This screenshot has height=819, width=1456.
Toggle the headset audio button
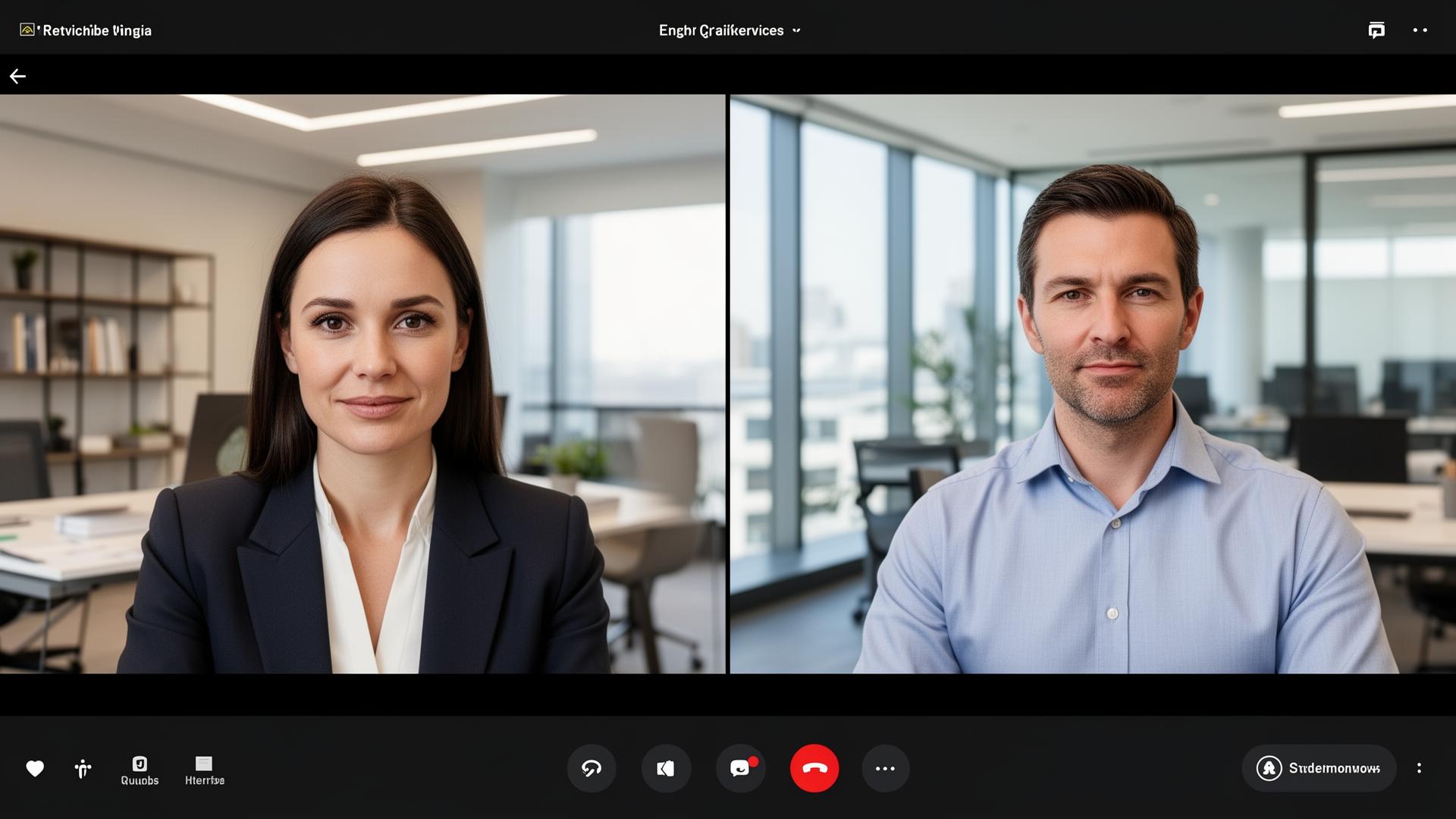pos(591,768)
